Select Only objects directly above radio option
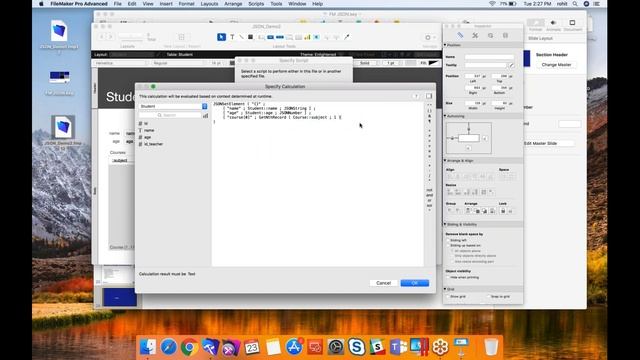 tap(453, 256)
